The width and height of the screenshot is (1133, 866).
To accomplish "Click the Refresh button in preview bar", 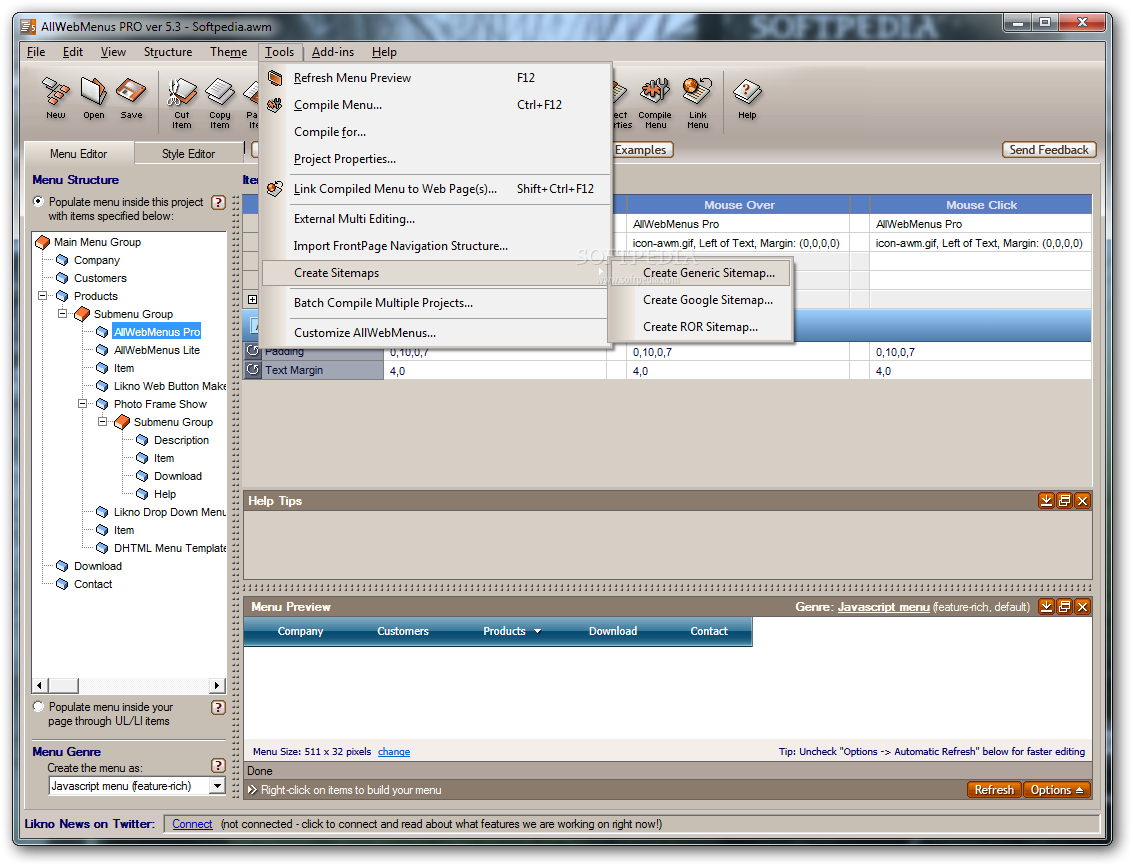I will pos(994,790).
